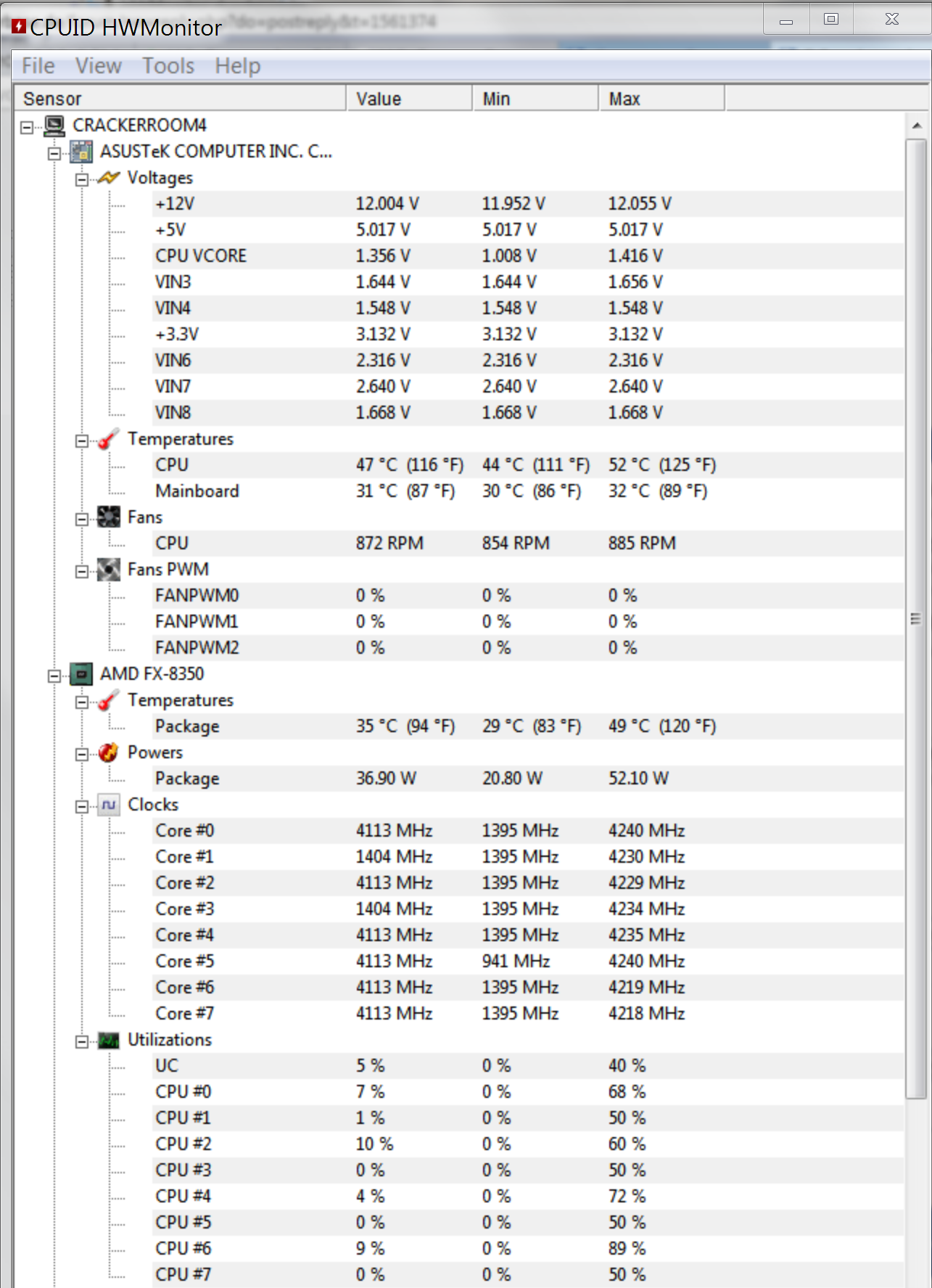
Task: Open the File menu
Action: point(38,66)
